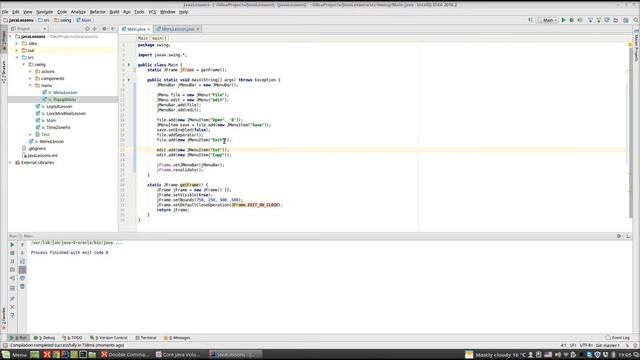Toggle soft-wrap icon in Run console
Screen dimensions: 640x360
22,261
